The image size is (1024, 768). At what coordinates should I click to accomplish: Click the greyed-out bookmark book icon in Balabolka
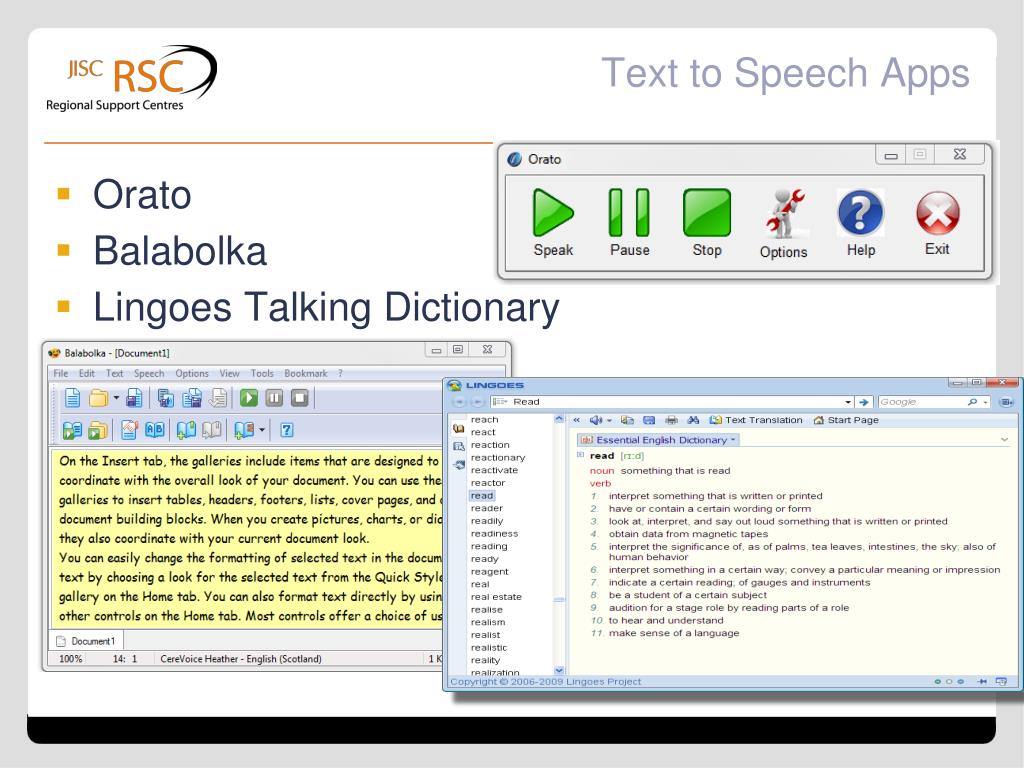[x=212, y=430]
